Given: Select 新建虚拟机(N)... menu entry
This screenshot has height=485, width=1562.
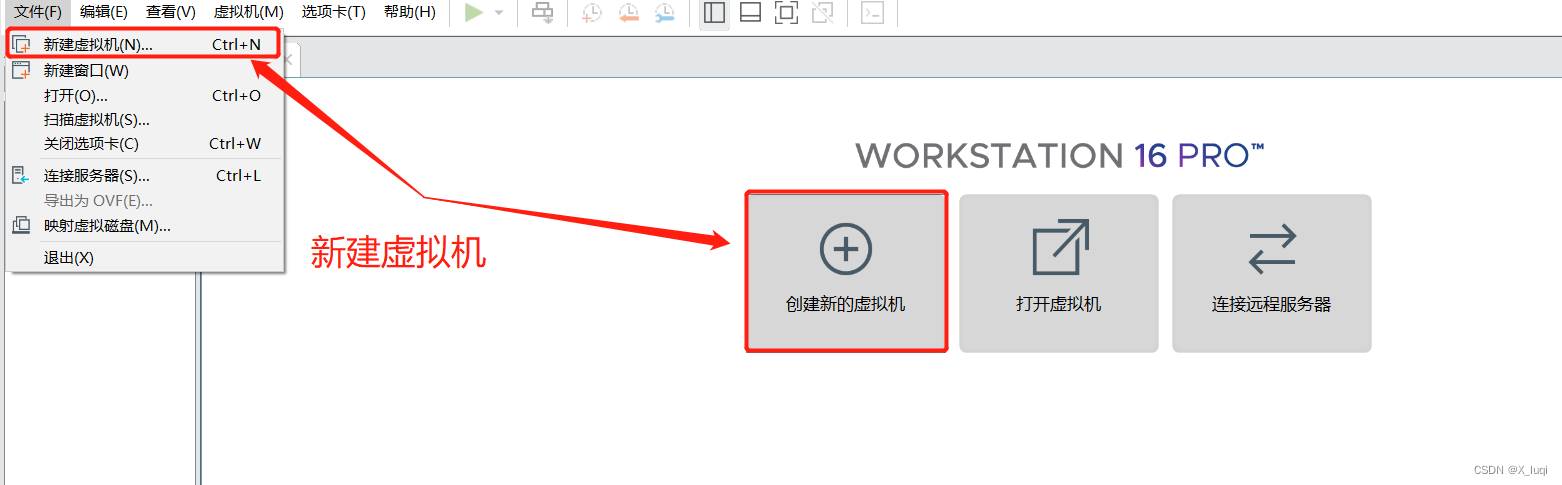Looking at the screenshot, I should [x=145, y=45].
